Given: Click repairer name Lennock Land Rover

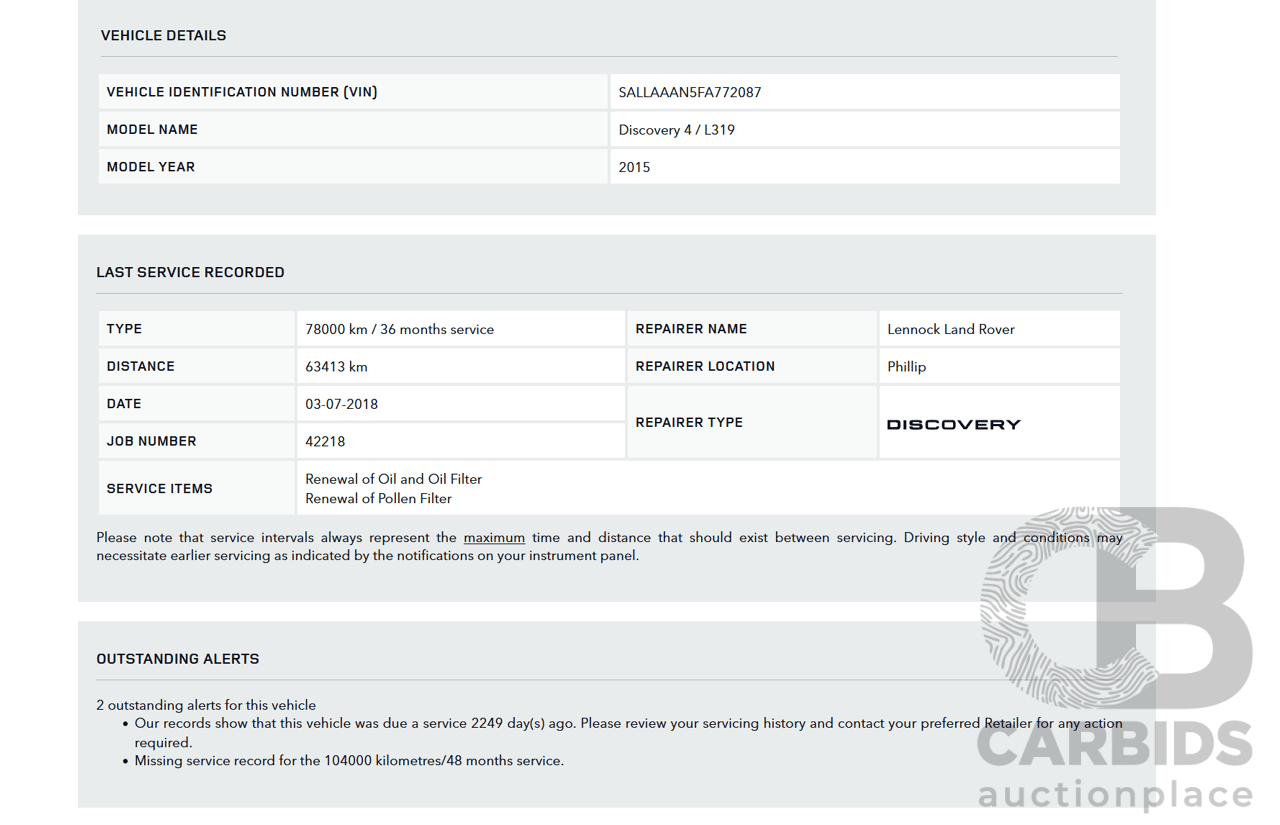Looking at the screenshot, I should 951,329.
